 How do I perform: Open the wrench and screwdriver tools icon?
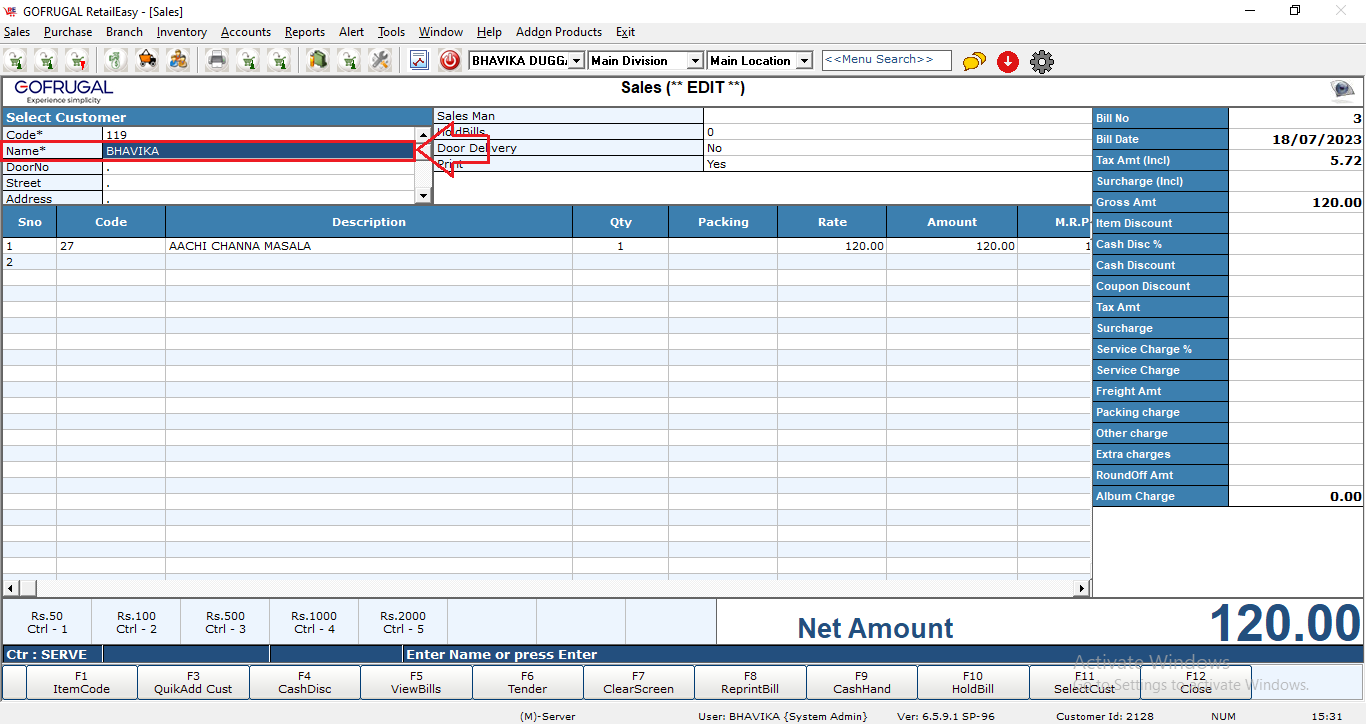(380, 61)
